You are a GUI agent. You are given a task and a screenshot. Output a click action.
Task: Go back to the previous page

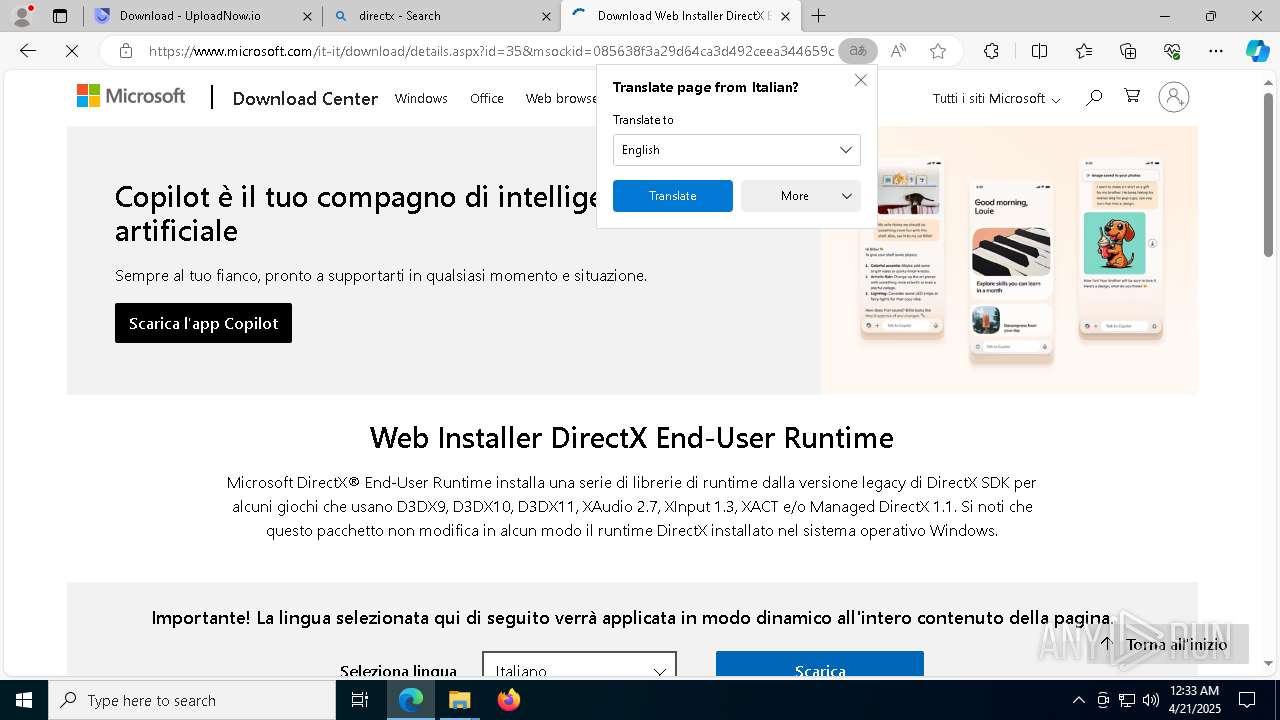28,51
